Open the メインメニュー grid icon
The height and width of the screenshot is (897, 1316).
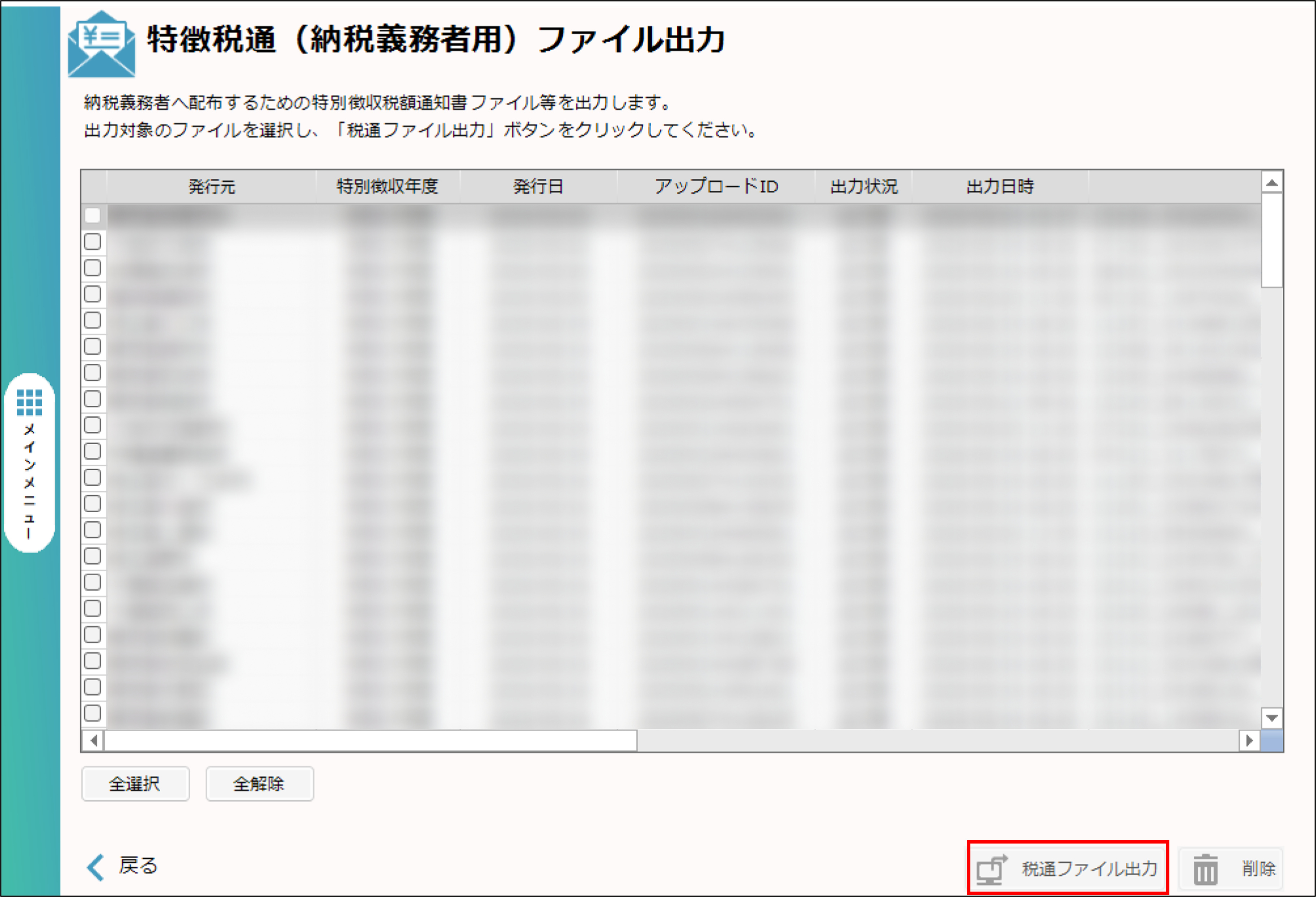click(x=30, y=402)
